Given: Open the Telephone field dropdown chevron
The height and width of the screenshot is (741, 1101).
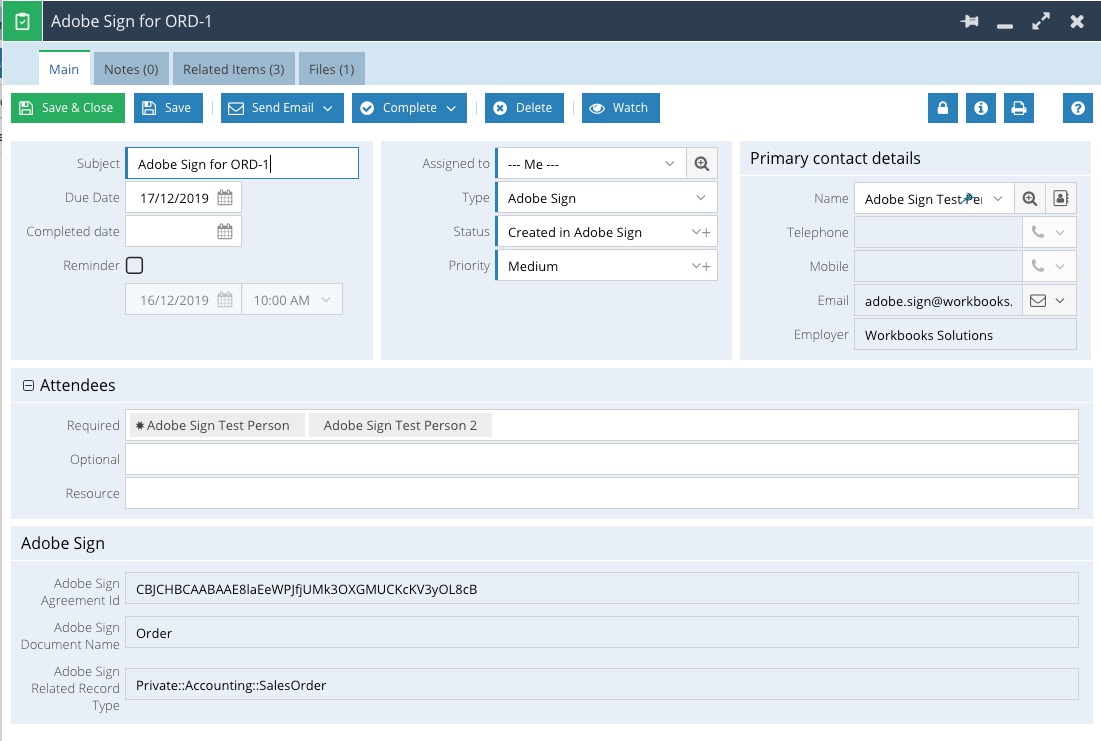Looking at the screenshot, I should (1060, 232).
